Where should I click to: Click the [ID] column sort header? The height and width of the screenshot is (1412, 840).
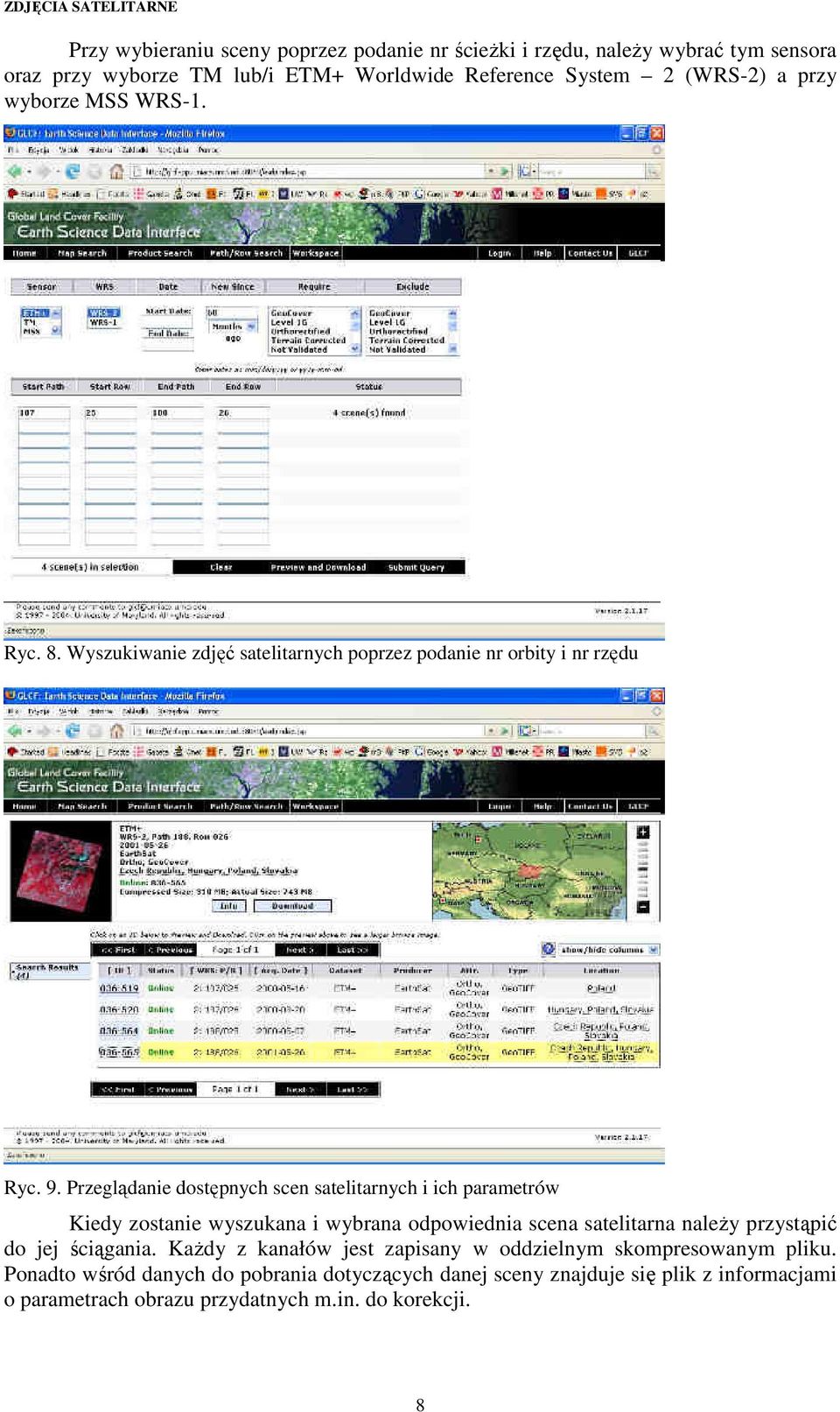[x=119, y=970]
